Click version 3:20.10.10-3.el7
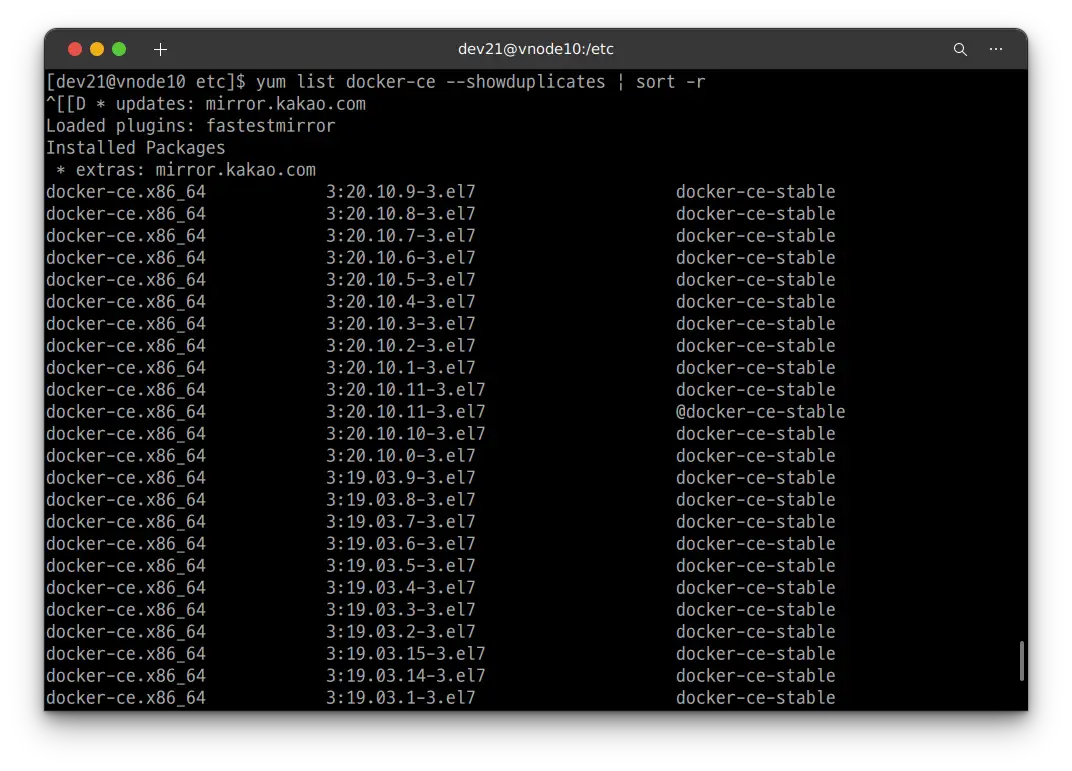Image resolution: width=1072 pixels, height=771 pixels. point(405,433)
